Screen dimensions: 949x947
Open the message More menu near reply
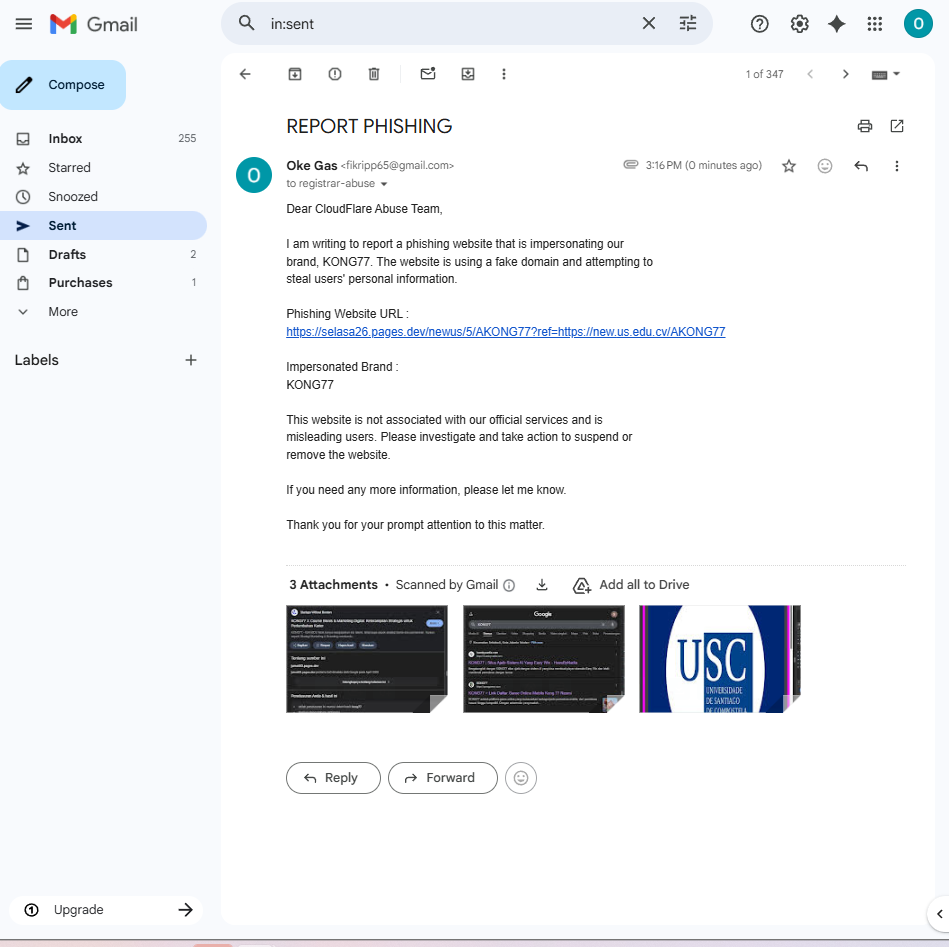point(896,166)
